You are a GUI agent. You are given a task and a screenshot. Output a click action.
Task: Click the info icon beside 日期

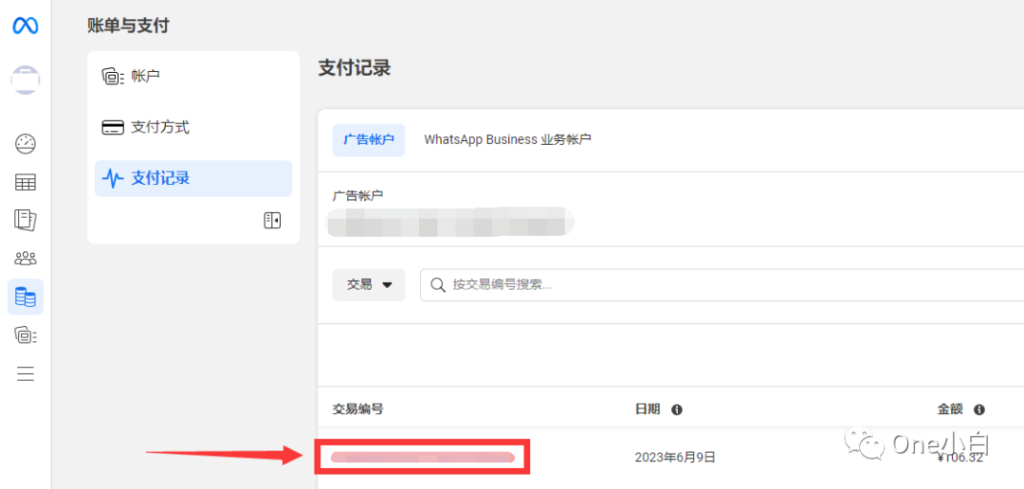click(x=677, y=410)
